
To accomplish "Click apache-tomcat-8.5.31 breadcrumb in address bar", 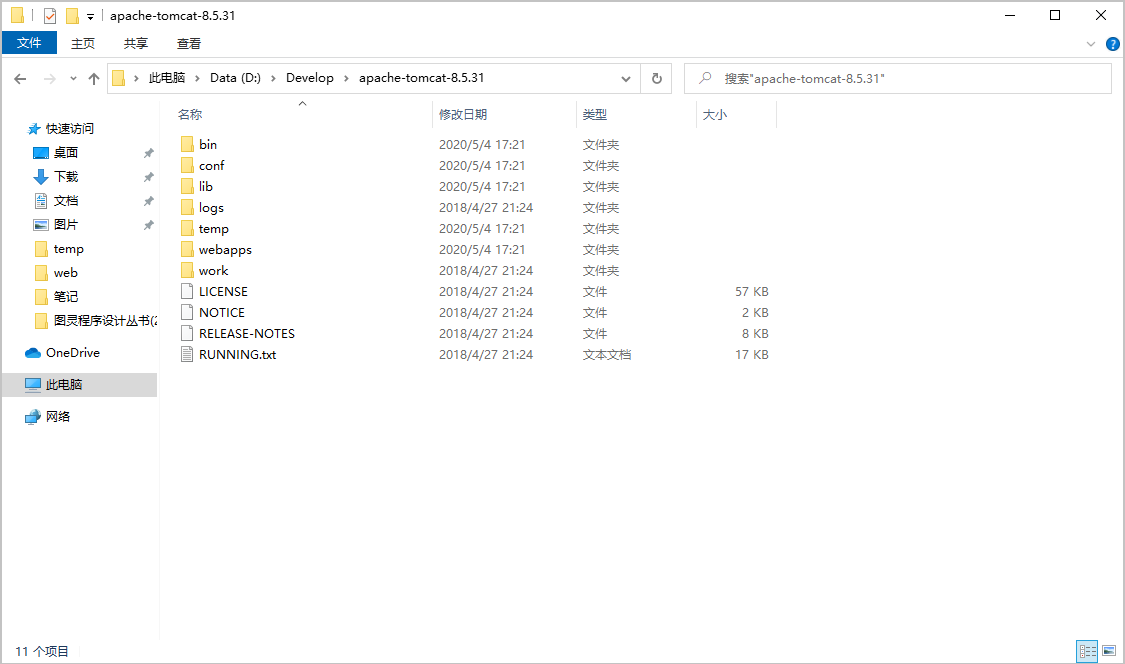I will coord(422,78).
